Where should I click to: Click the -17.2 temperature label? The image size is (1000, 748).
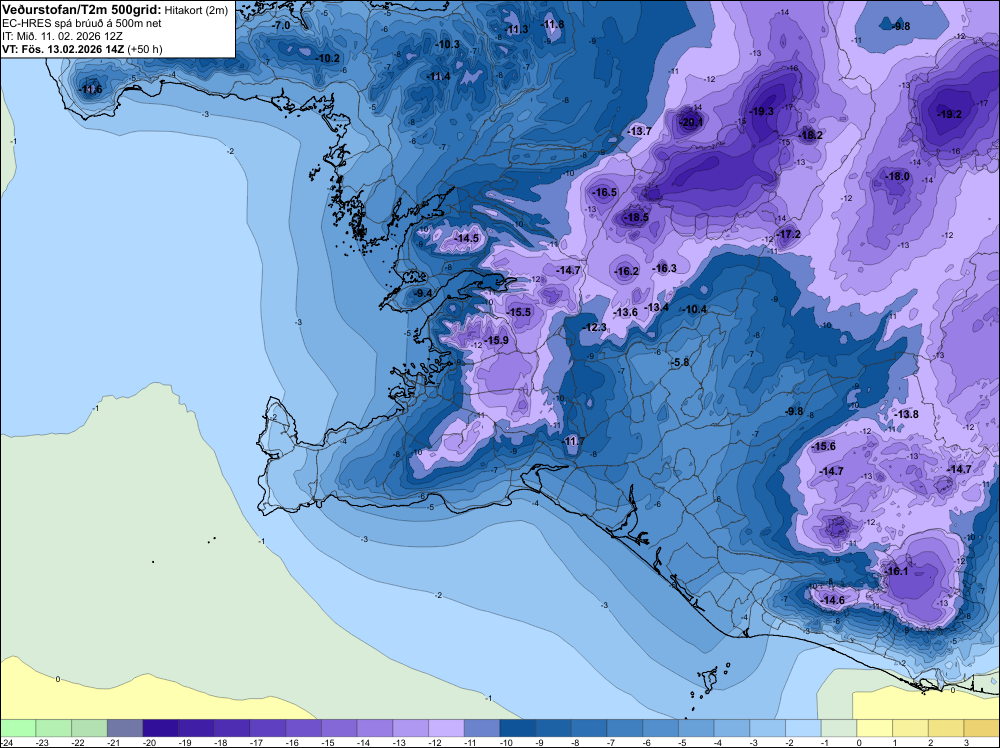[788, 234]
